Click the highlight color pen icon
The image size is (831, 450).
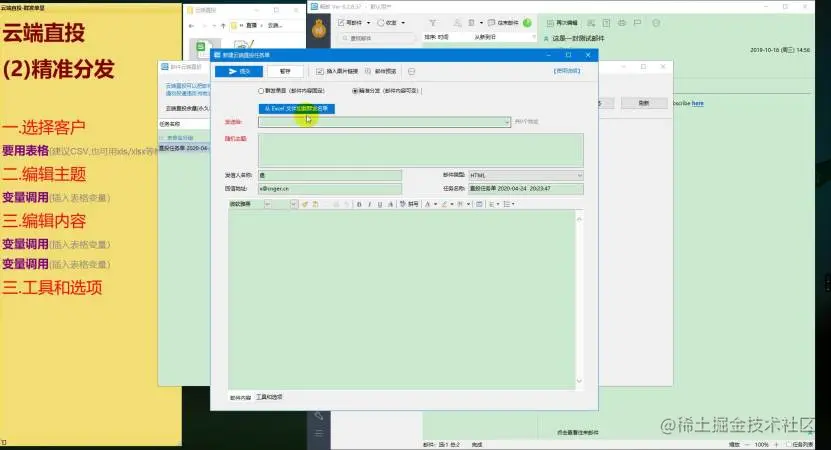tap(444, 204)
